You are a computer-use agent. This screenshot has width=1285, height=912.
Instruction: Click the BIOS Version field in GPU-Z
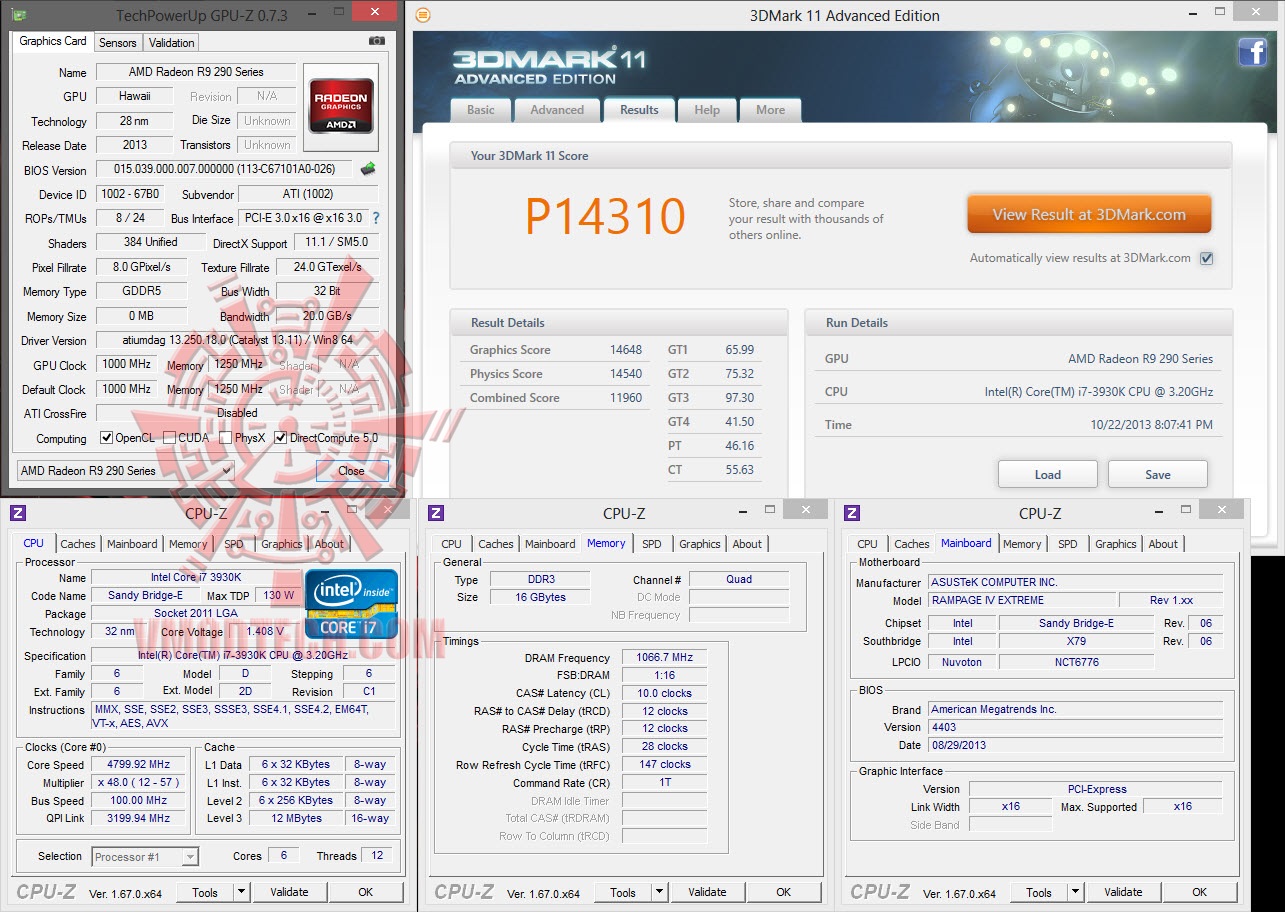click(x=225, y=170)
